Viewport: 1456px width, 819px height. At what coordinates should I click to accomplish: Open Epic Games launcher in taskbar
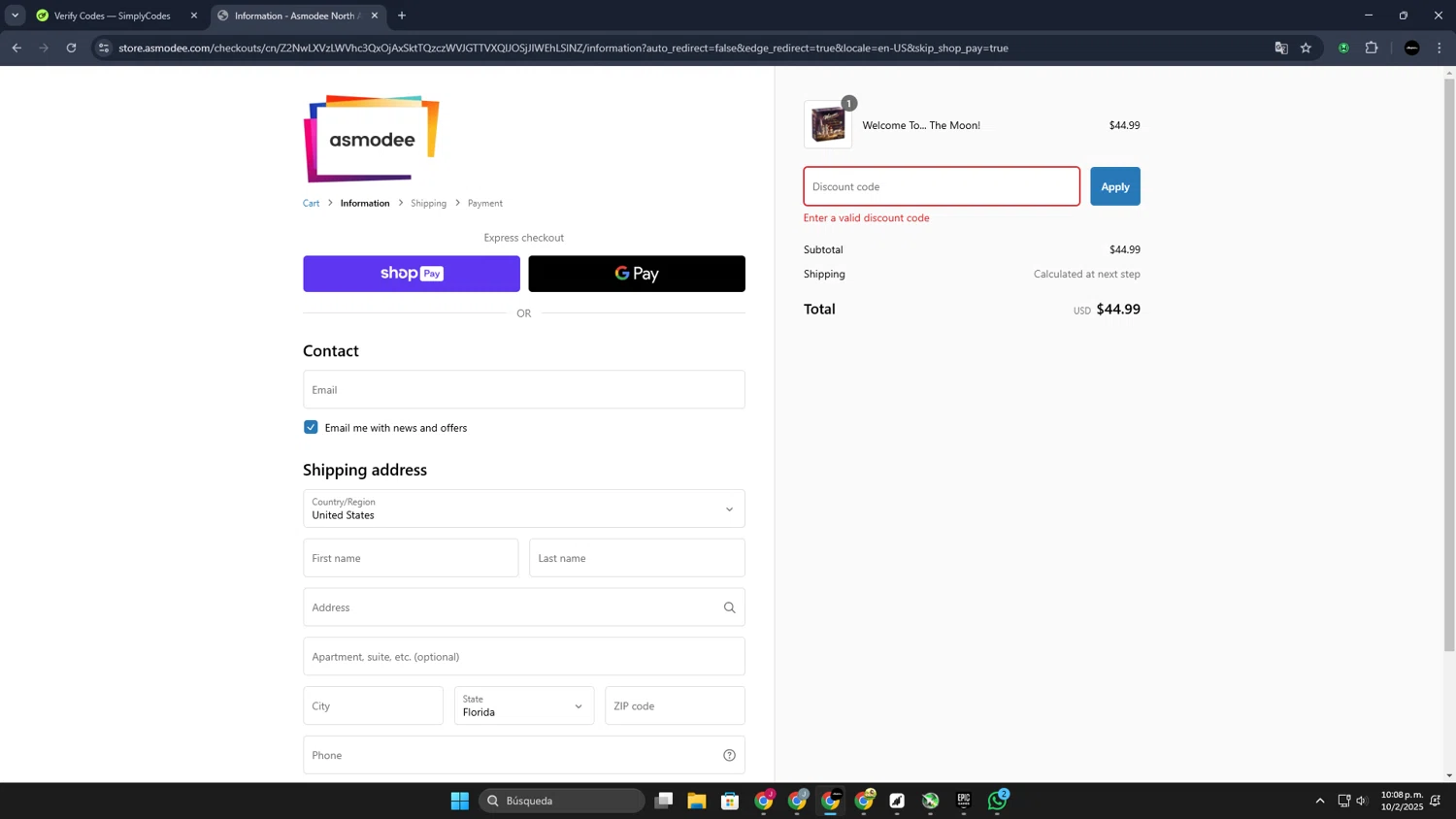coord(964,801)
